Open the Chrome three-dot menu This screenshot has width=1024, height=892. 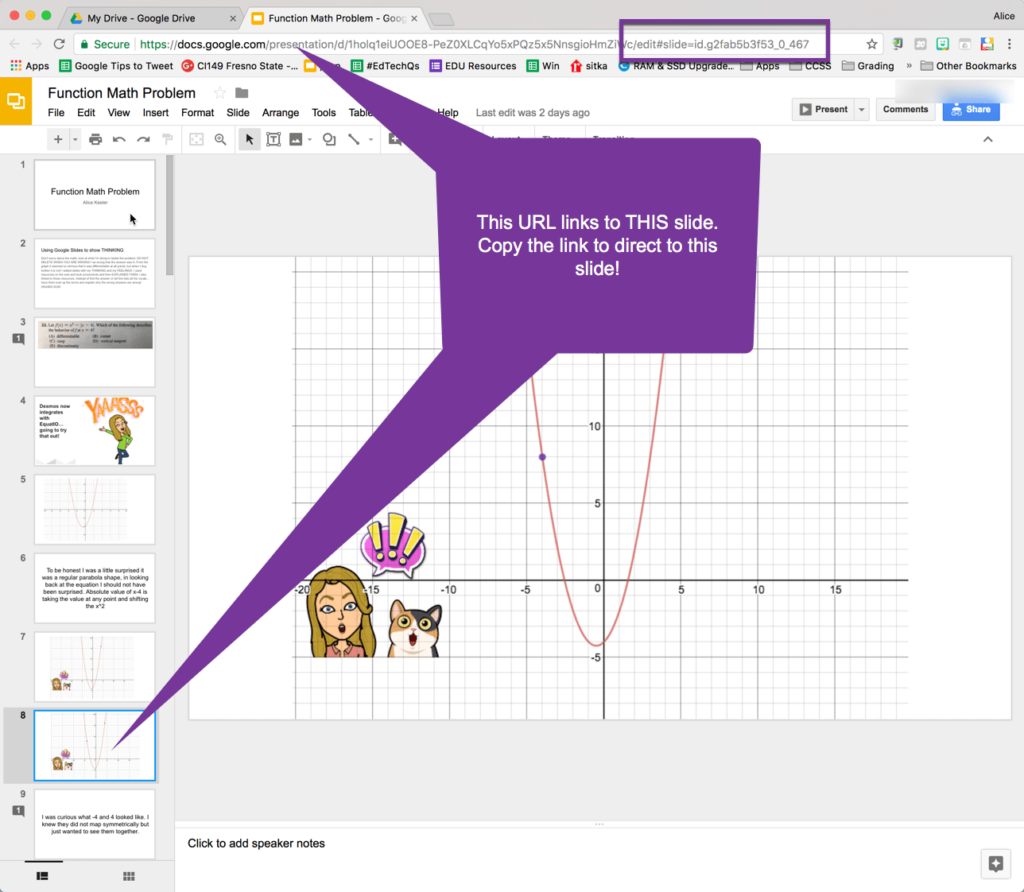pyautogui.click(x=1010, y=44)
